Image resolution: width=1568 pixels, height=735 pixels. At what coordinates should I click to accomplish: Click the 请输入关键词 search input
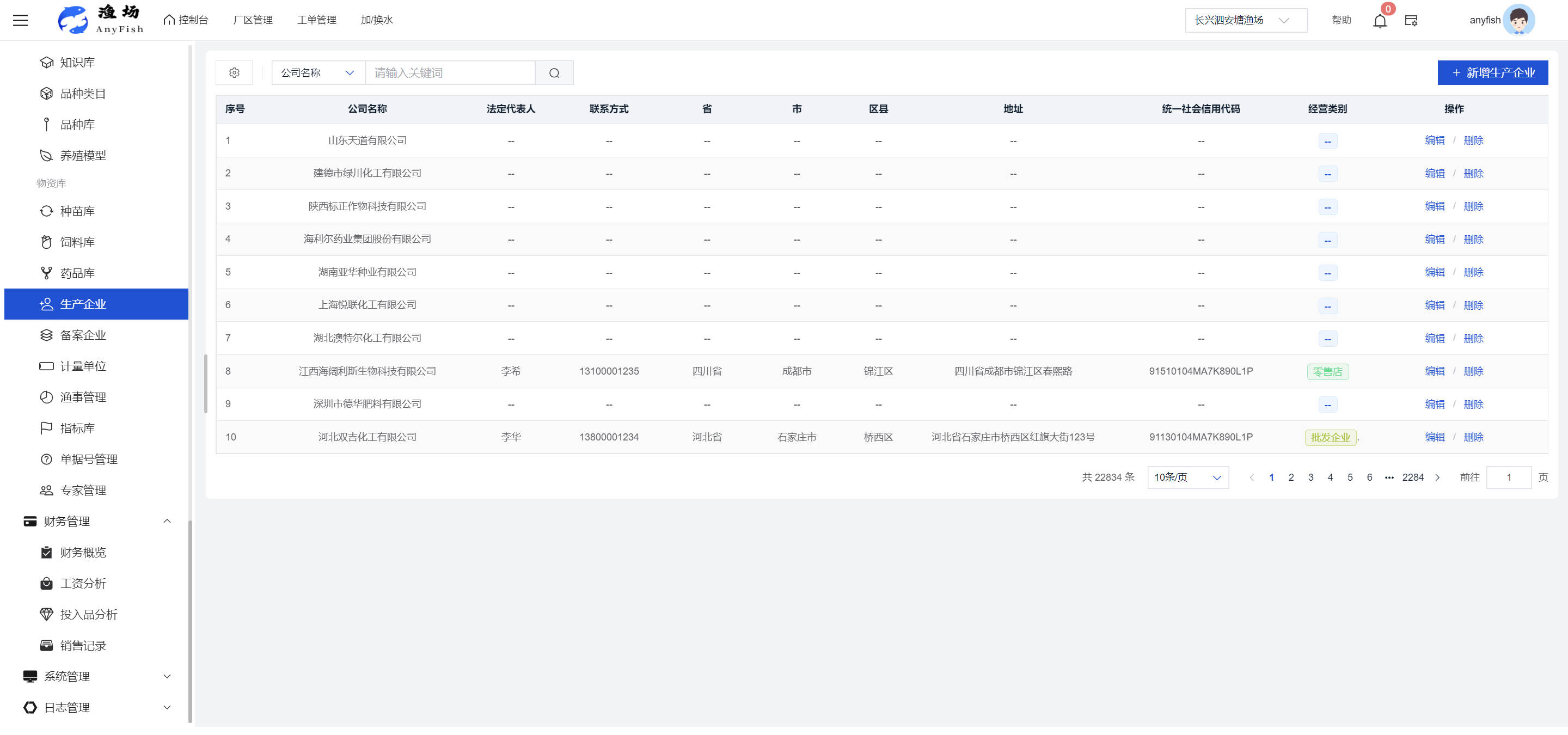(449, 73)
